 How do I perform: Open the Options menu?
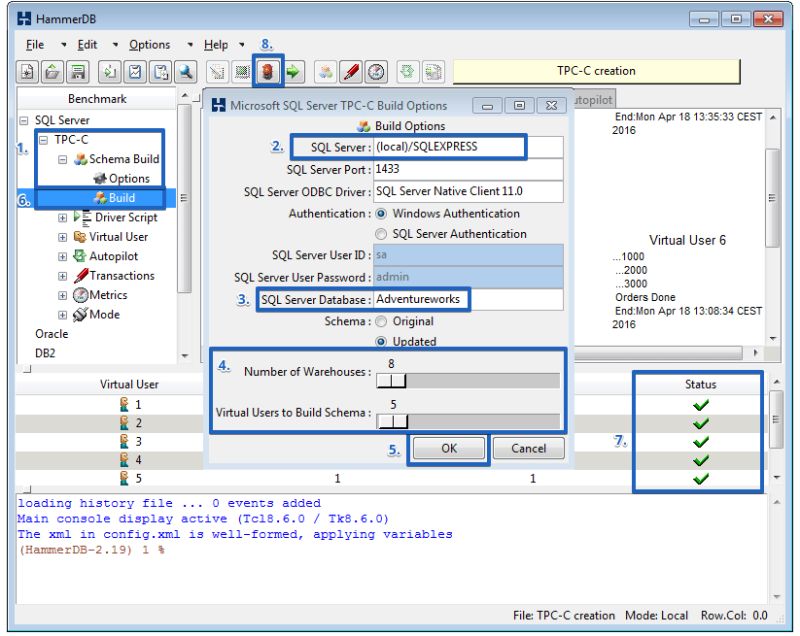tap(150, 45)
